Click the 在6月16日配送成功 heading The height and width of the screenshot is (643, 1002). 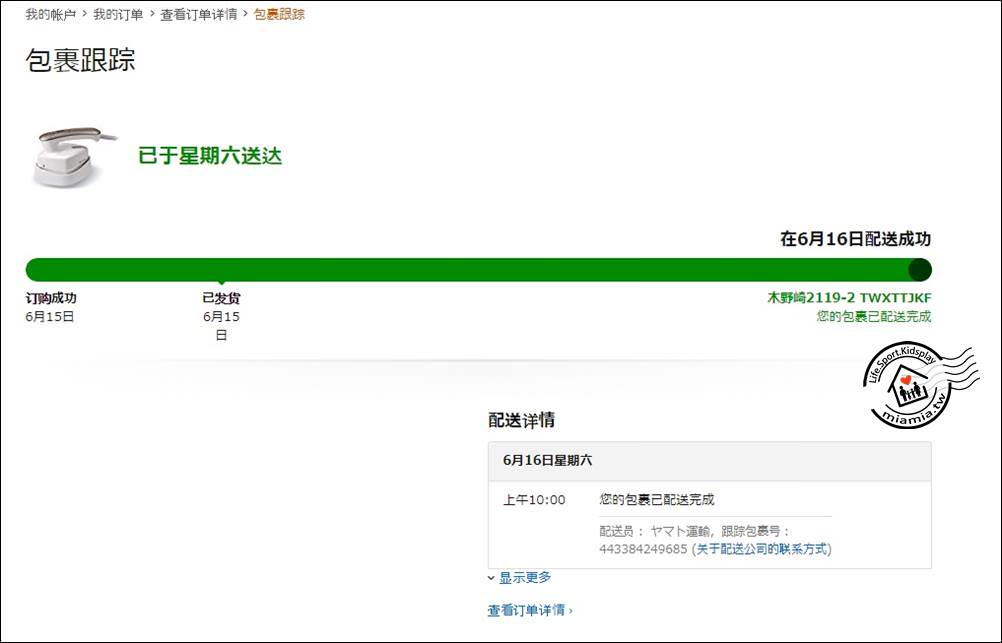coord(855,239)
